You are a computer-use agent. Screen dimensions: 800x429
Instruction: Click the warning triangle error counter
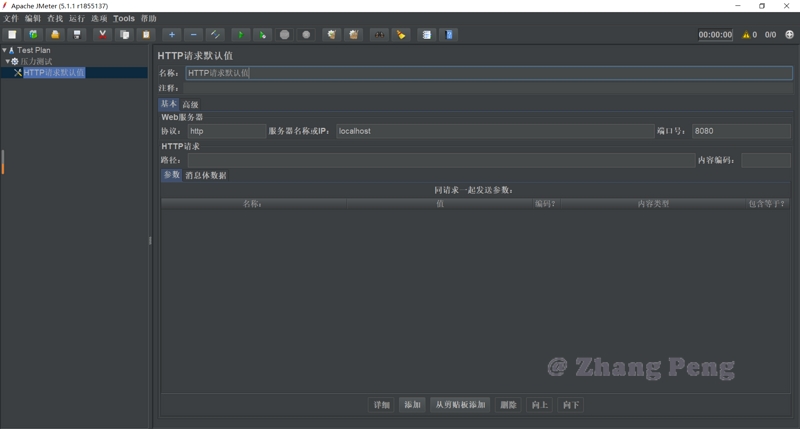click(x=746, y=35)
